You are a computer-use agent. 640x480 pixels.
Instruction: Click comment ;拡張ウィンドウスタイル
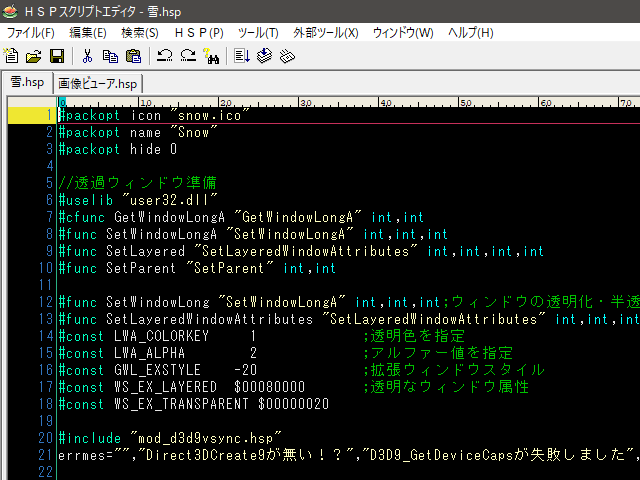tap(453, 370)
